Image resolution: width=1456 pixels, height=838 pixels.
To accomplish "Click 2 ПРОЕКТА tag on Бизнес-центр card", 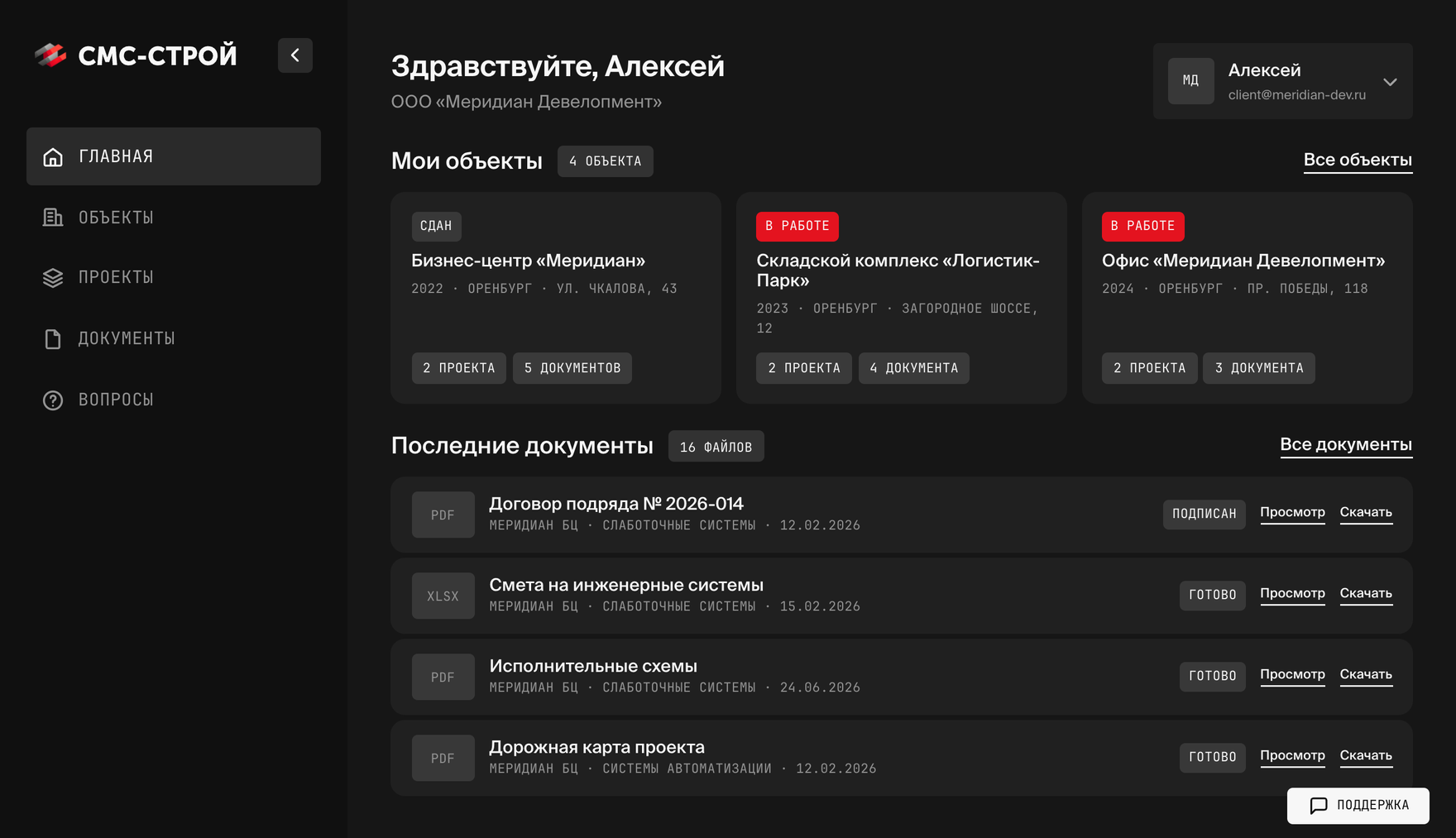I will tap(459, 368).
